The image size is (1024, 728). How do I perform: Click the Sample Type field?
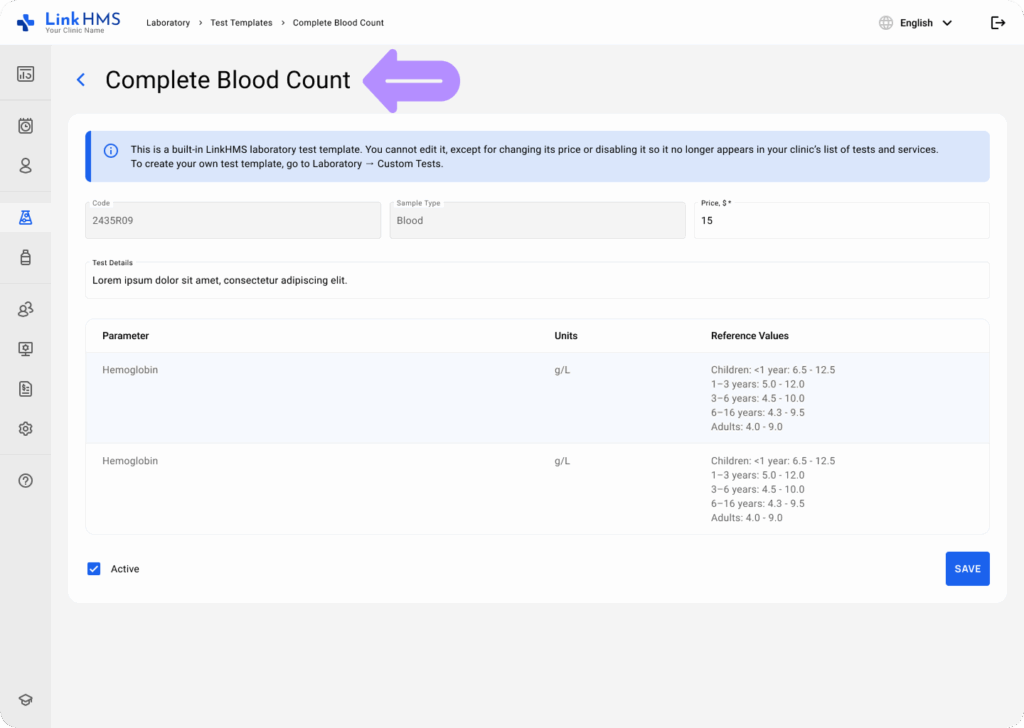537,221
